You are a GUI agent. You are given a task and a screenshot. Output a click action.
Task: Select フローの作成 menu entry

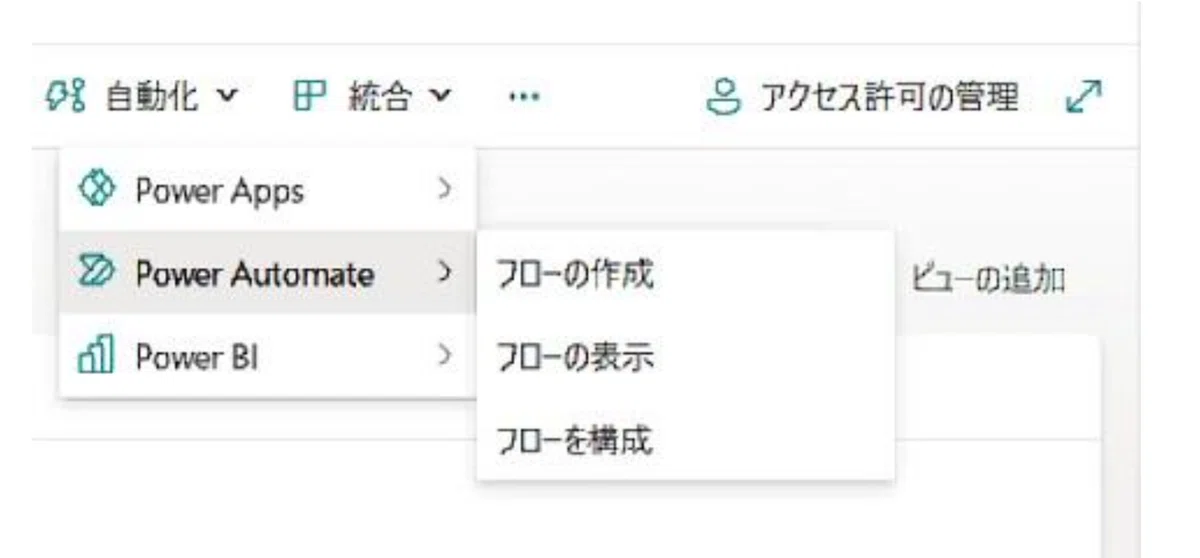685,273
